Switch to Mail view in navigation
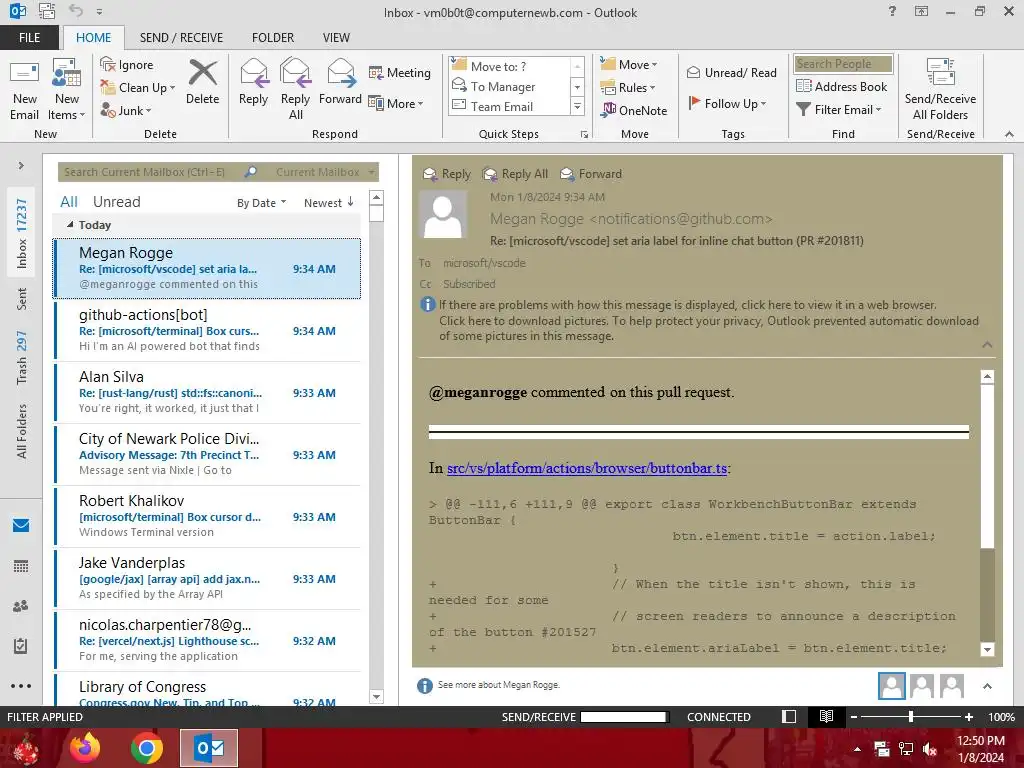Viewport: 1024px width, 768px height. pos(21,525)
